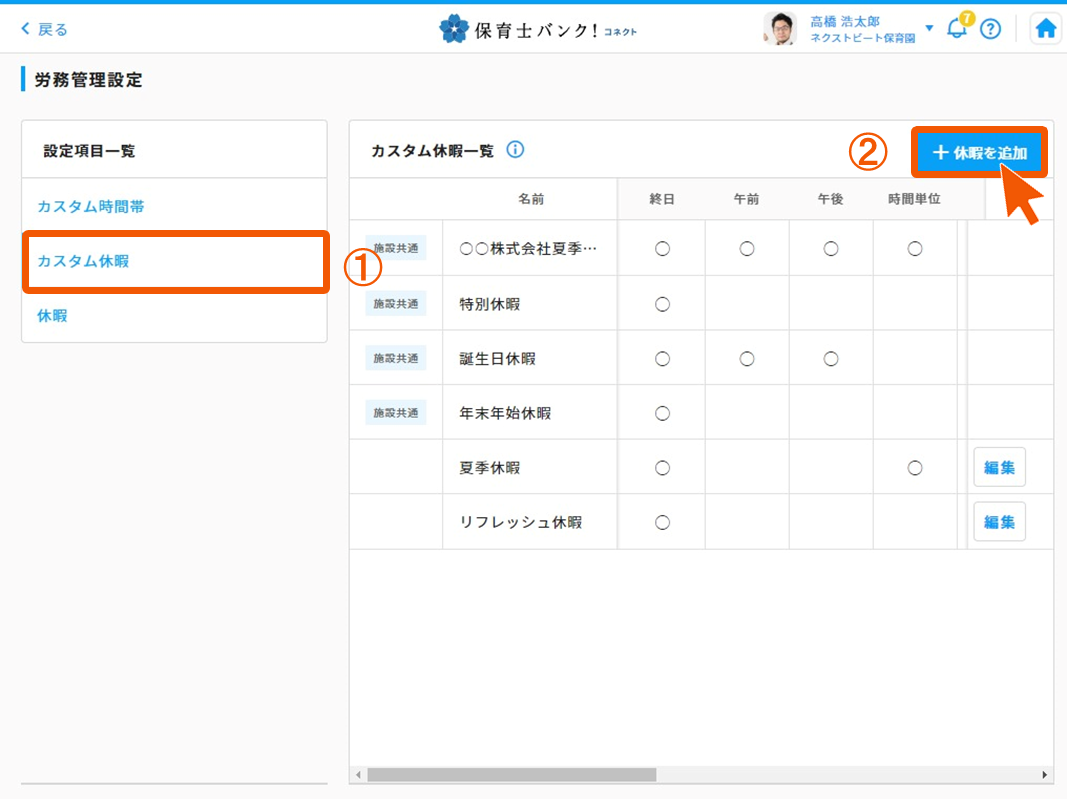This screenshot has height=800, width=1067.
Task: Click the info icon beside カスタム休暇一覧
Action: (515, 150)
